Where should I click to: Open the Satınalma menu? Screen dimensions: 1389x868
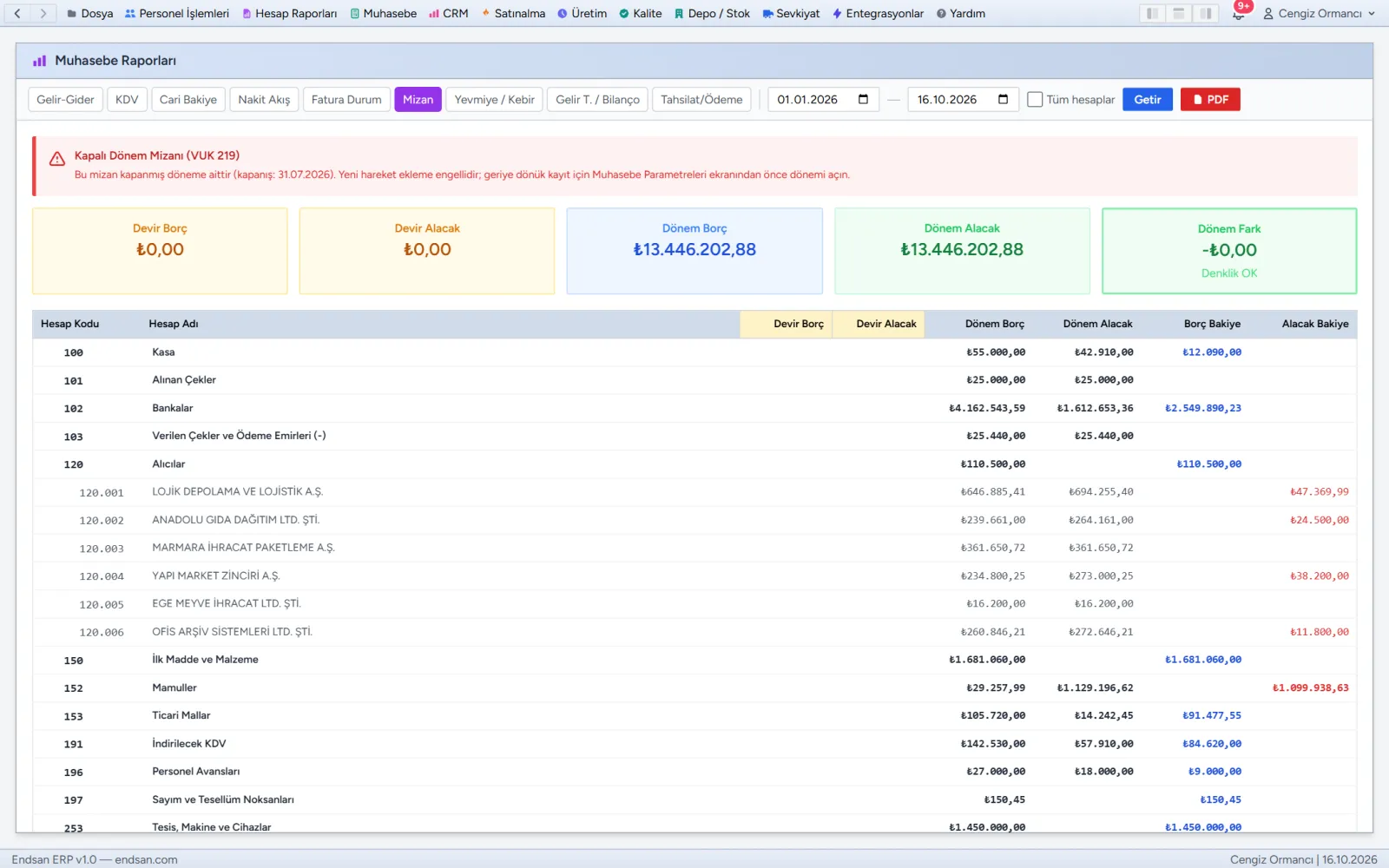[514, 14]
